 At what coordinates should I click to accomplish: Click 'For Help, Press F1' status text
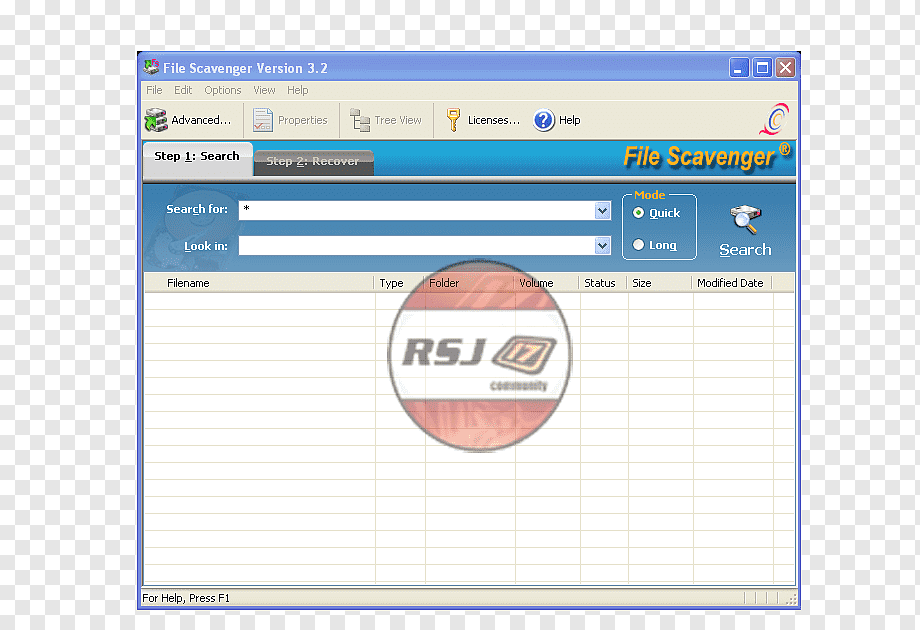pyautogui.click(x=186, y=598)
